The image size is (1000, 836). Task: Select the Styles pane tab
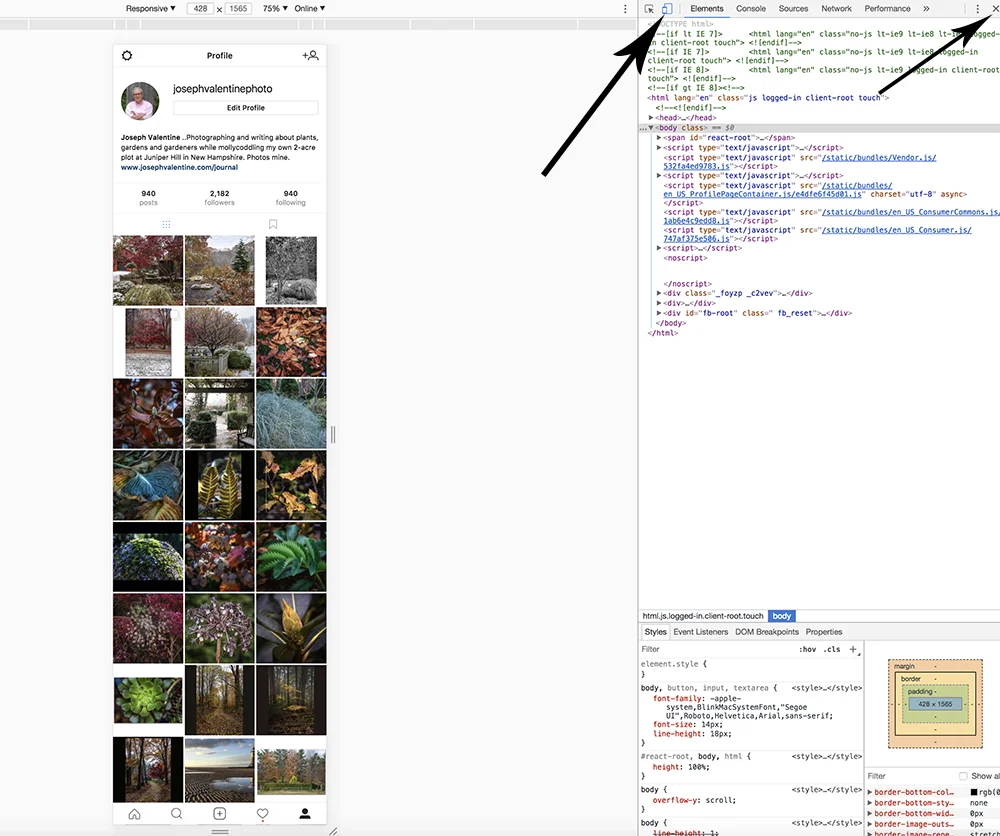pyautogui.click(x=655, y=632)
